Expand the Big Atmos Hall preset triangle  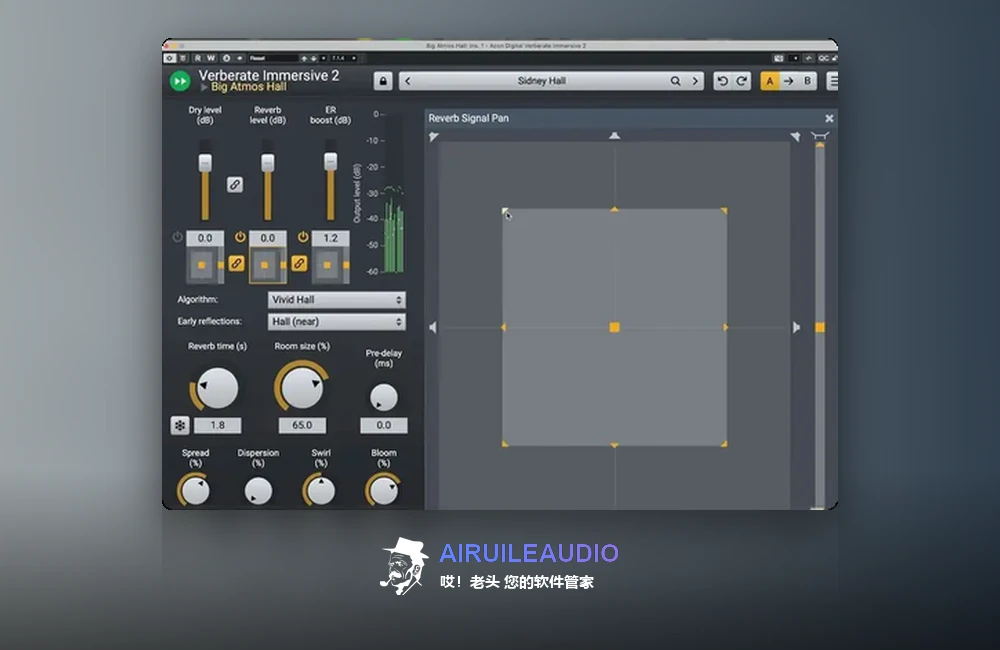pos(204,87)
